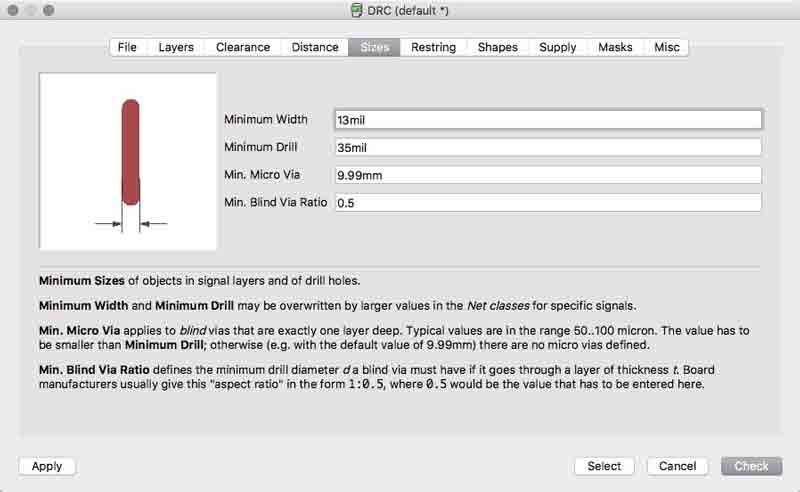800x492 pixels.
Task: Click the Apply button
Action: click(47, 466)
